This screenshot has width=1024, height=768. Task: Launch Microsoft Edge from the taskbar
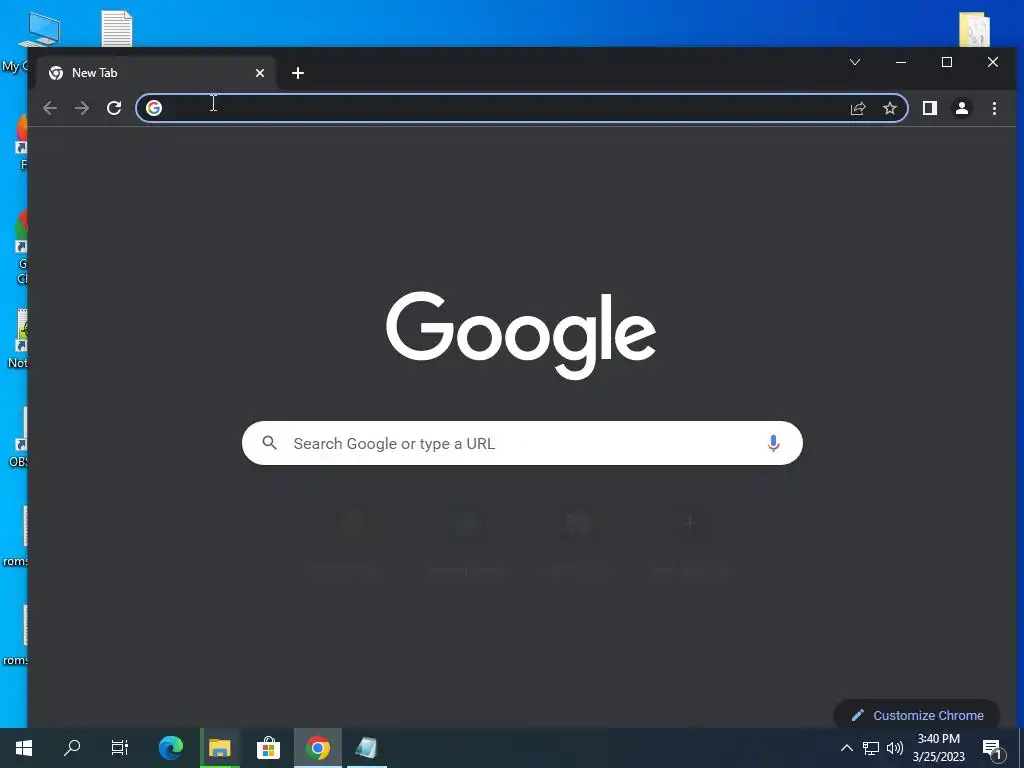(x=171, y=748)
